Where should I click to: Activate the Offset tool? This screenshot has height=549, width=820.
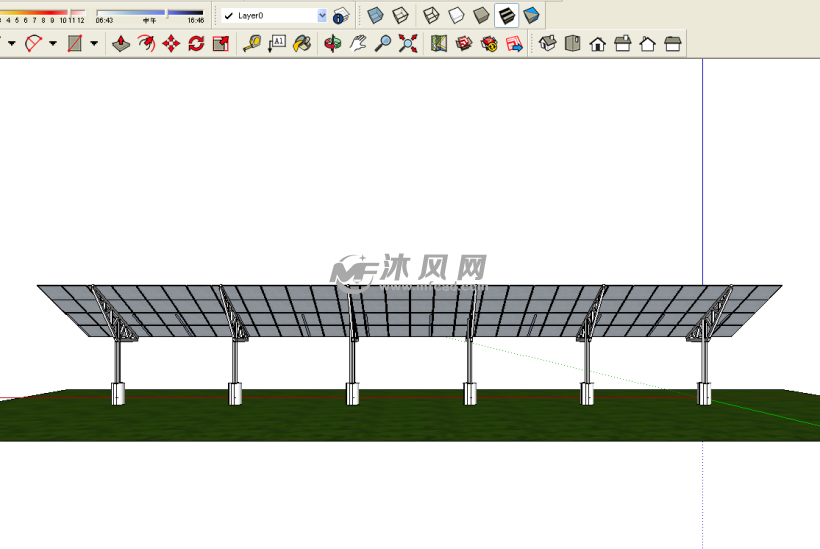pyautogui.click(x=146, y=43)
